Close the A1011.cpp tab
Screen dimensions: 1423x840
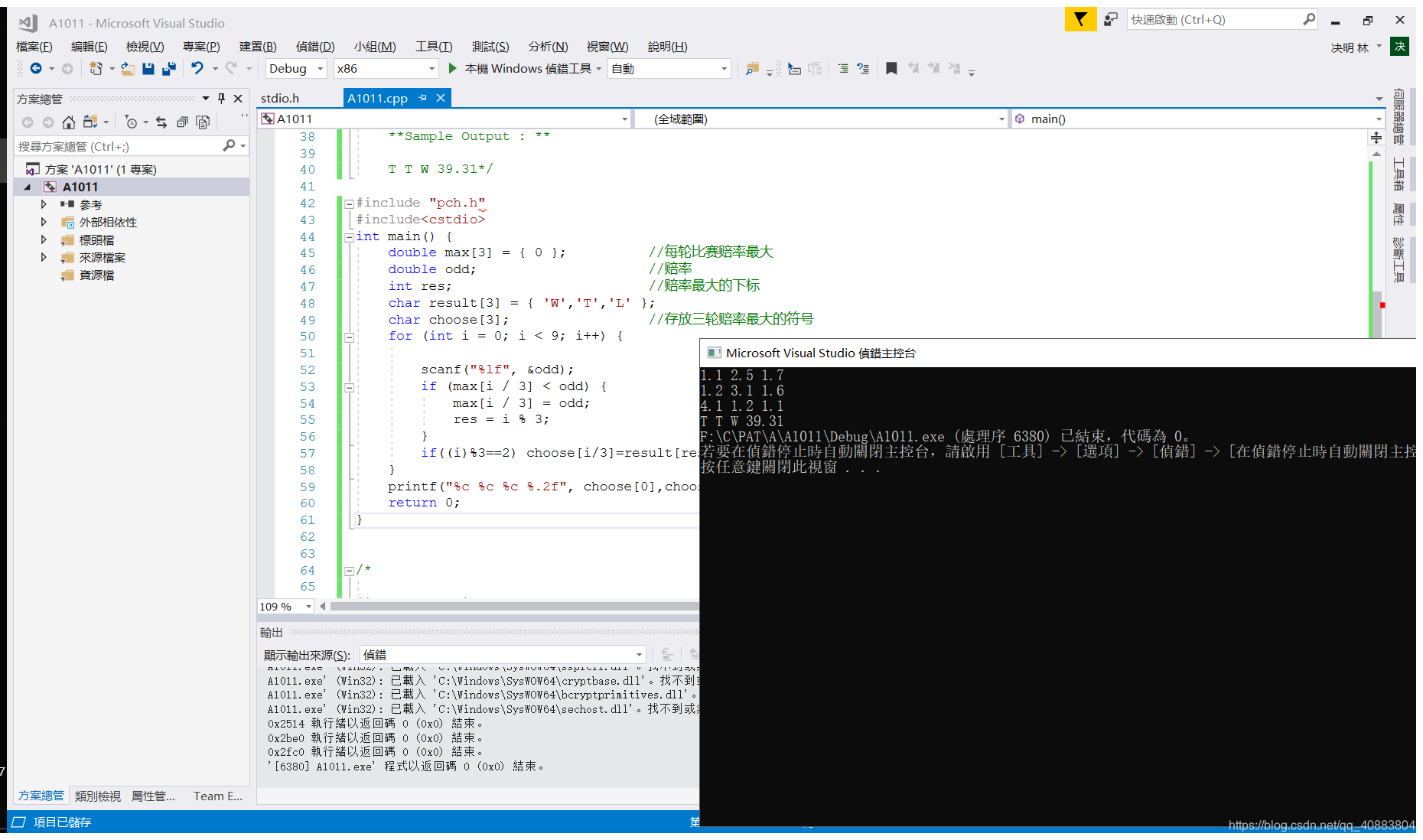441,98
